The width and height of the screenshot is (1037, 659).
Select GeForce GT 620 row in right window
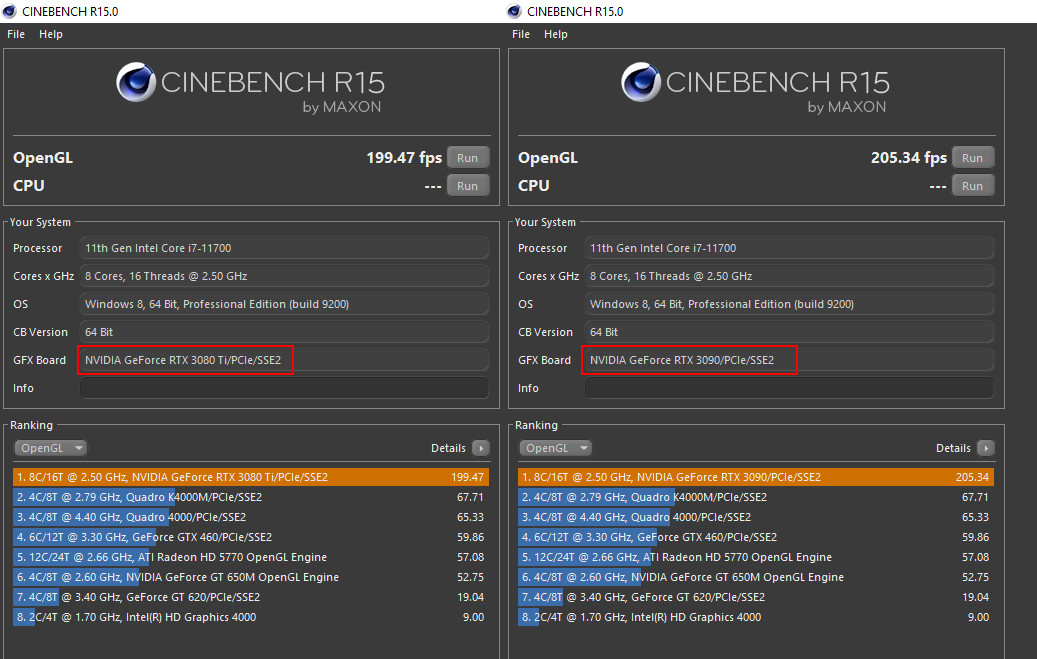click(756, 597)
